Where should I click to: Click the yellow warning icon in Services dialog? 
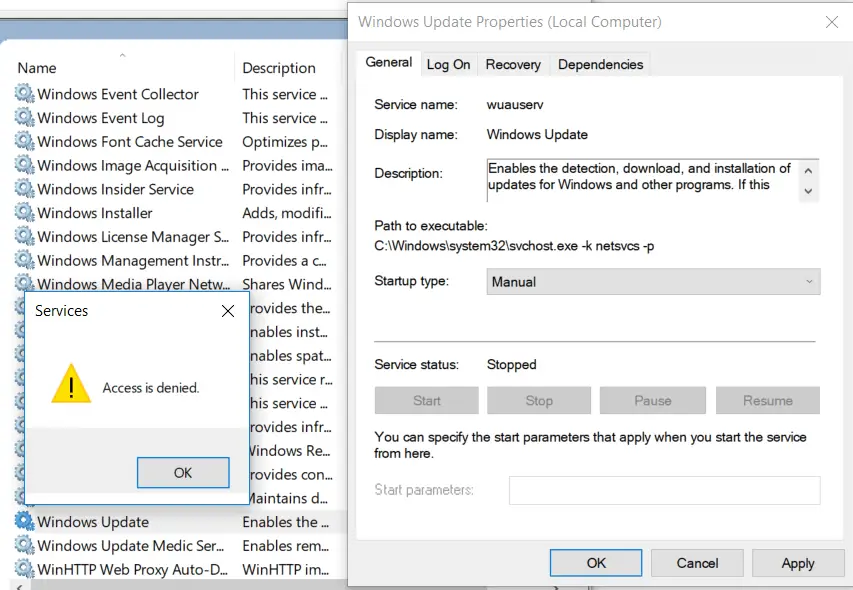[71, 384]
